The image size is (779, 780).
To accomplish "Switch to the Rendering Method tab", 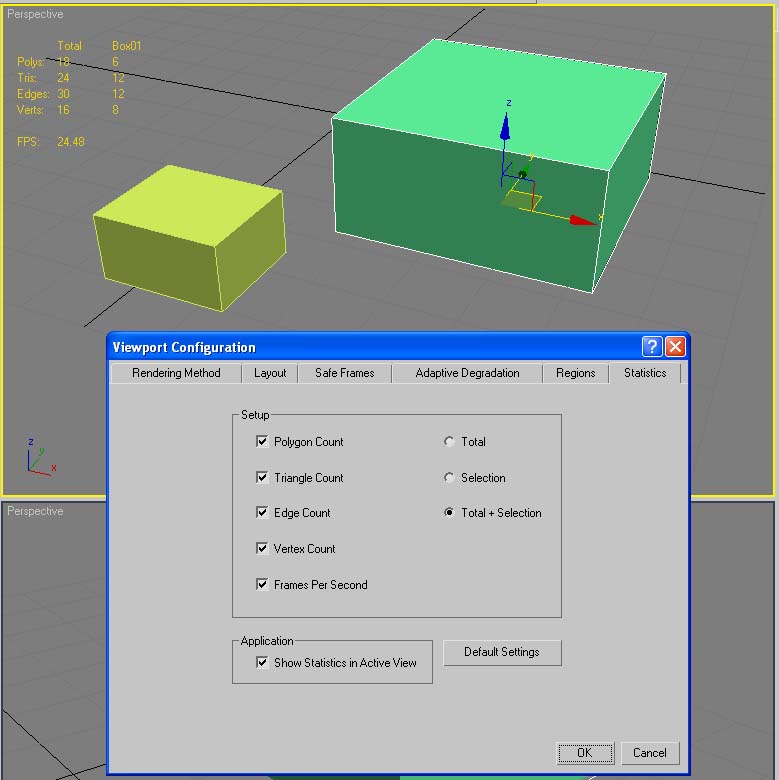I will [x=176, y=373].
